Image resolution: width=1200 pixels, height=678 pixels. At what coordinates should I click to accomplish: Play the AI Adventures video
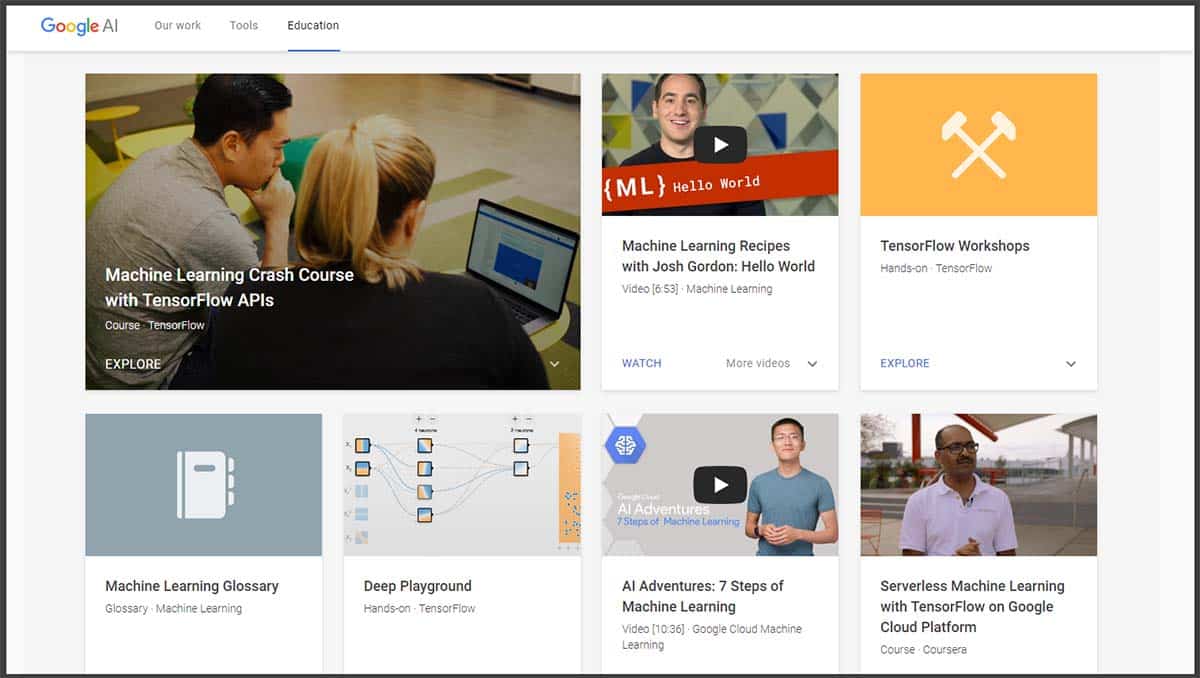click(720, 484)
